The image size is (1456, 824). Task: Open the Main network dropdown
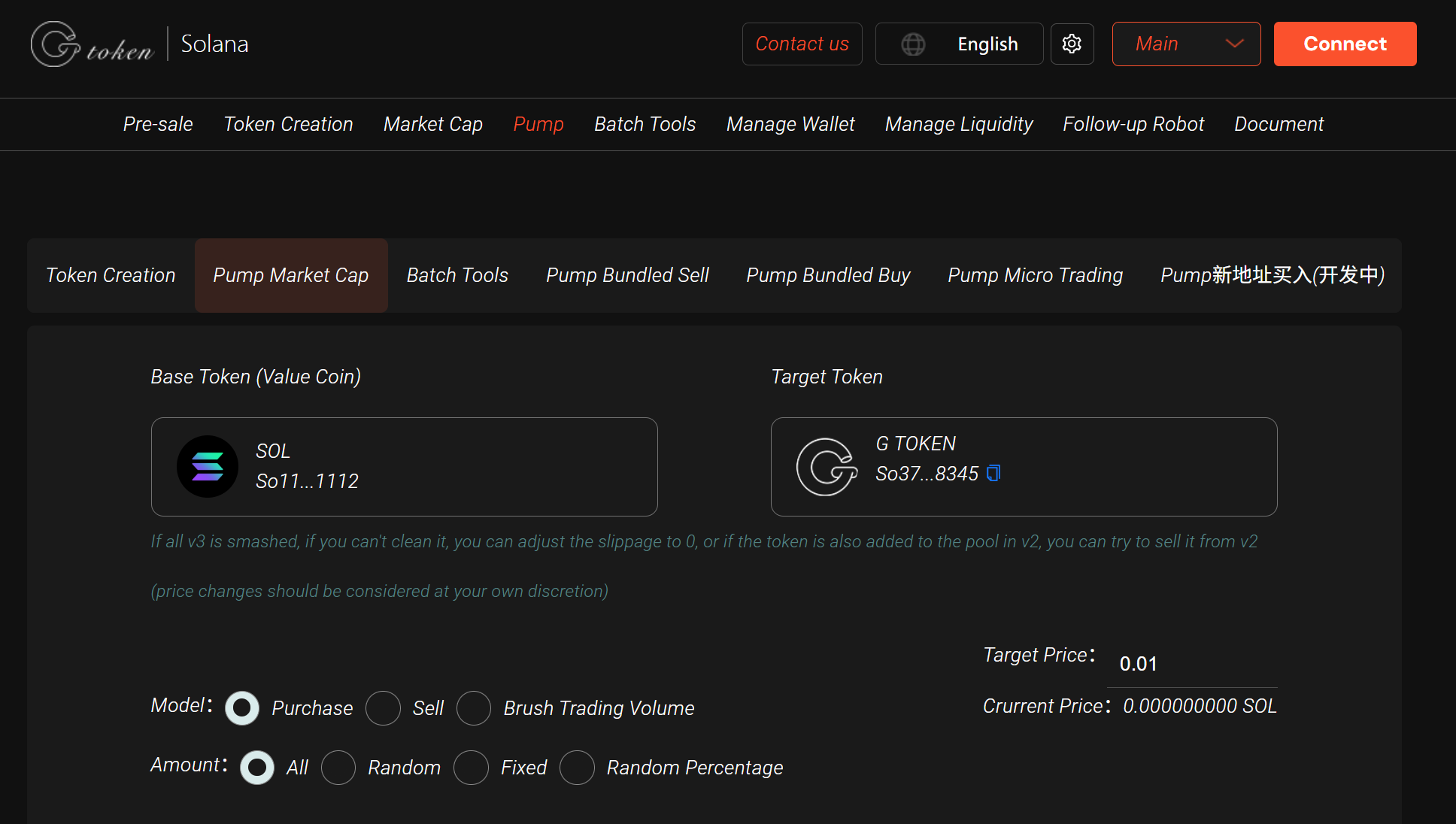(x=1186, y=44)
